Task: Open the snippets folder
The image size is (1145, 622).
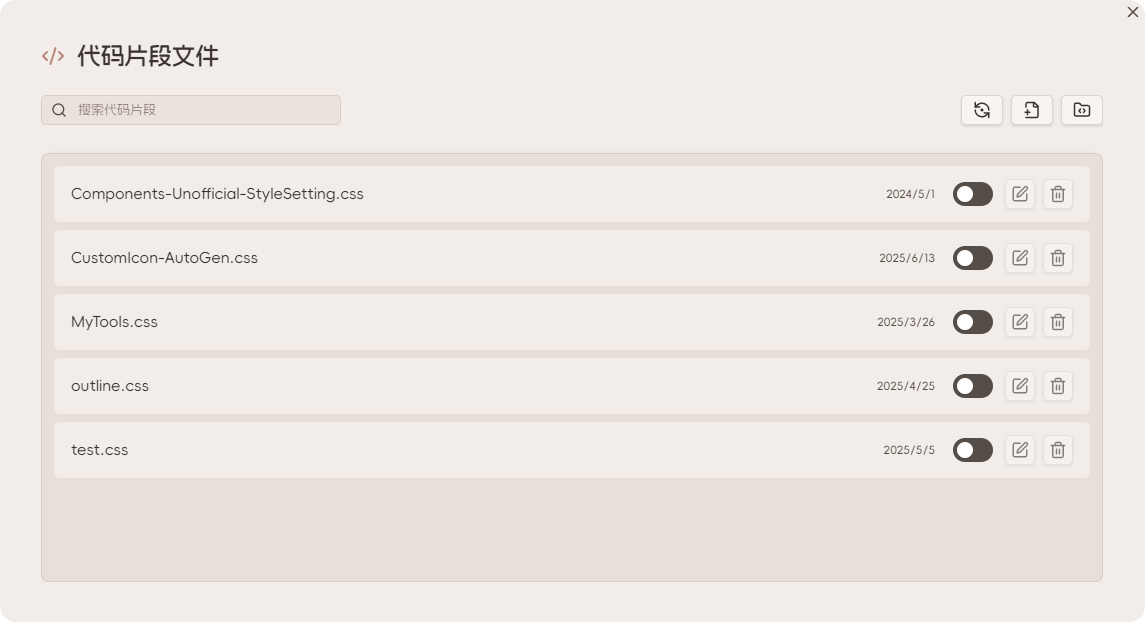Action: [1082, 110]
